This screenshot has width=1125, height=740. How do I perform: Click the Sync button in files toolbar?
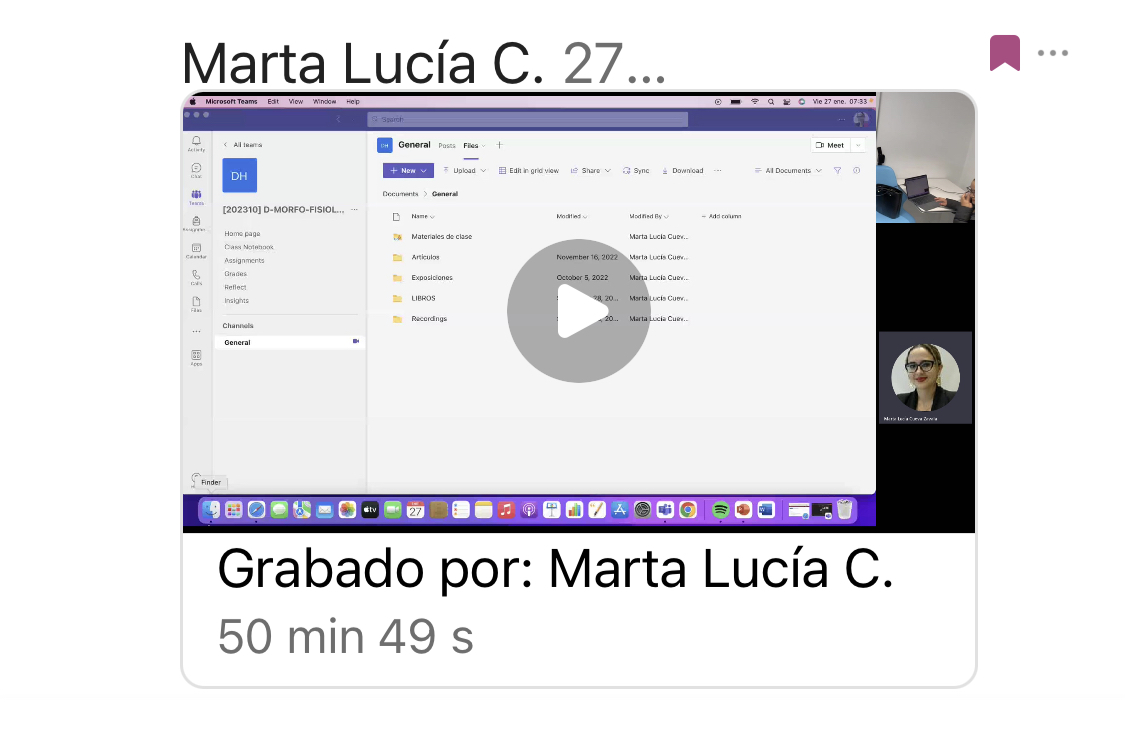636,171
